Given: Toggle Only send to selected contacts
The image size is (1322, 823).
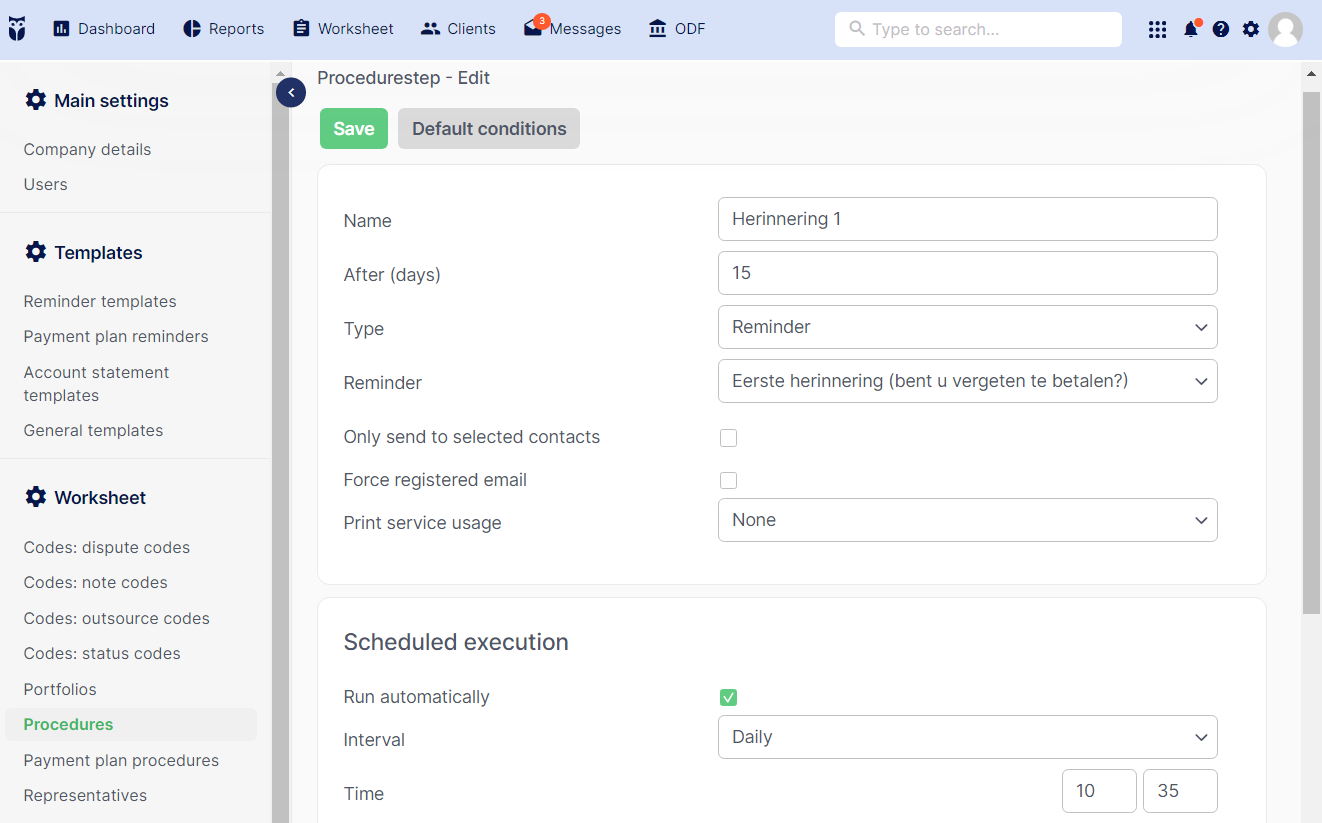Looking at the screenshot, I should point(729,438).
